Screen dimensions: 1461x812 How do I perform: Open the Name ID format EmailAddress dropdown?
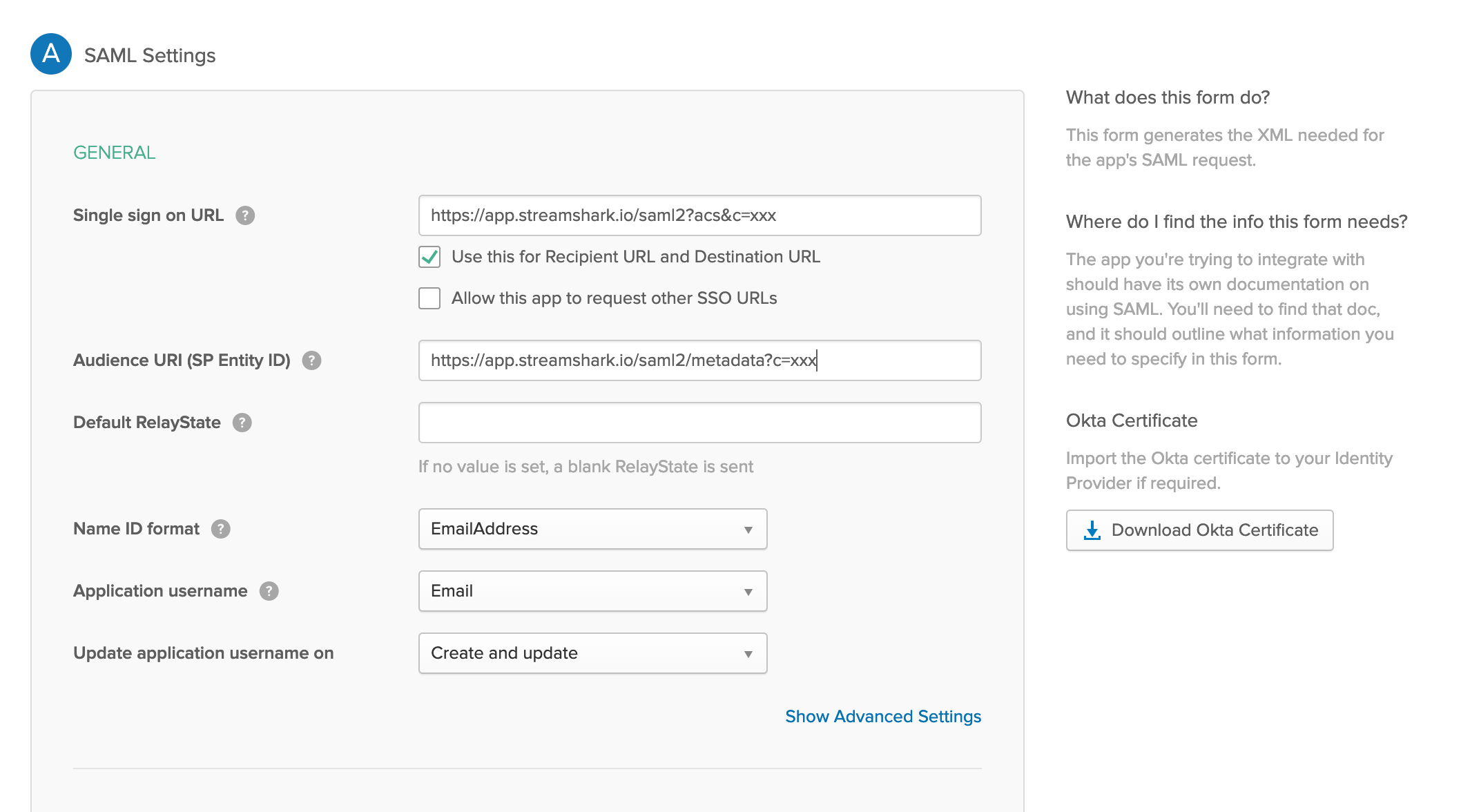pos(593,529)
